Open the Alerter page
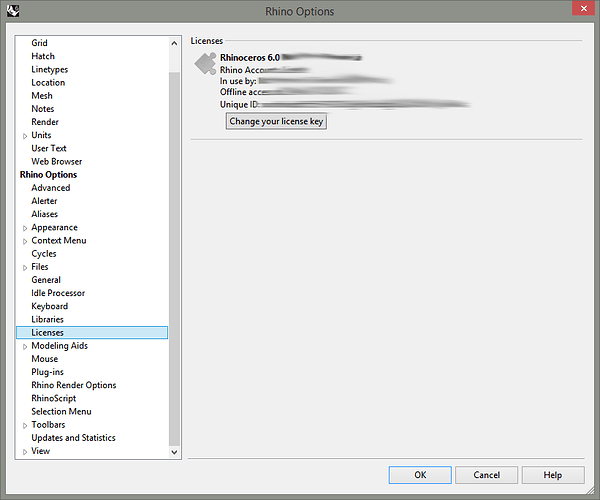This screenshot has width=600, height=500. pos(44,201)
